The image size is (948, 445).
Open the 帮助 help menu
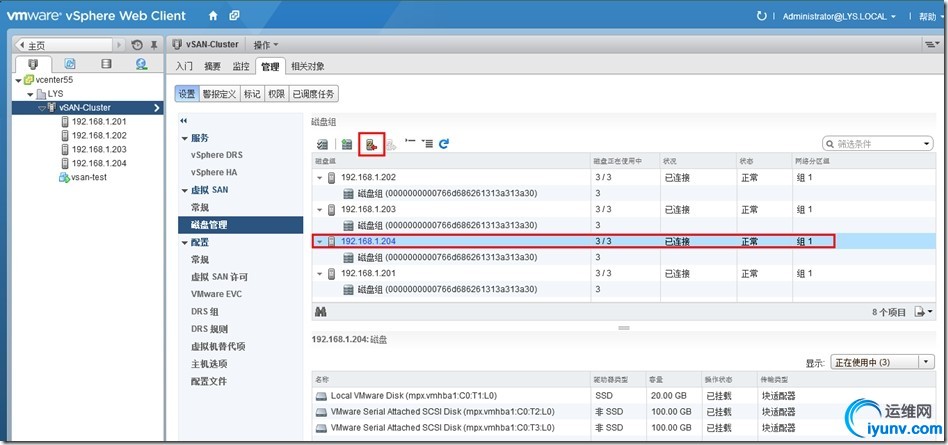pos(930,17)
